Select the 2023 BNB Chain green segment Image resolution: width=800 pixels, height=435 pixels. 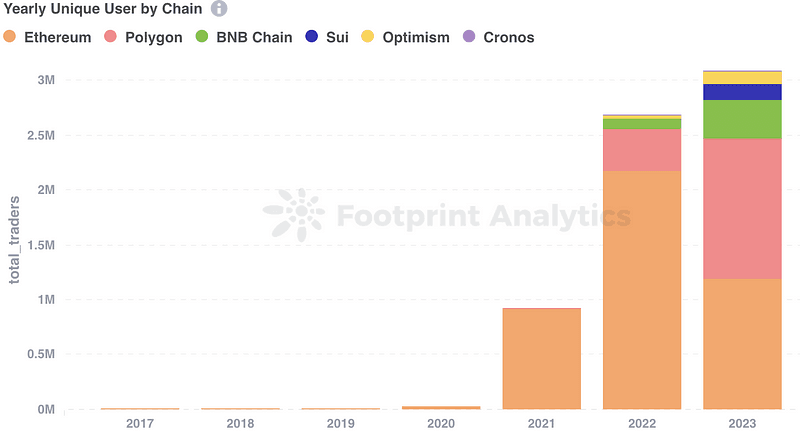pos(742,119)
